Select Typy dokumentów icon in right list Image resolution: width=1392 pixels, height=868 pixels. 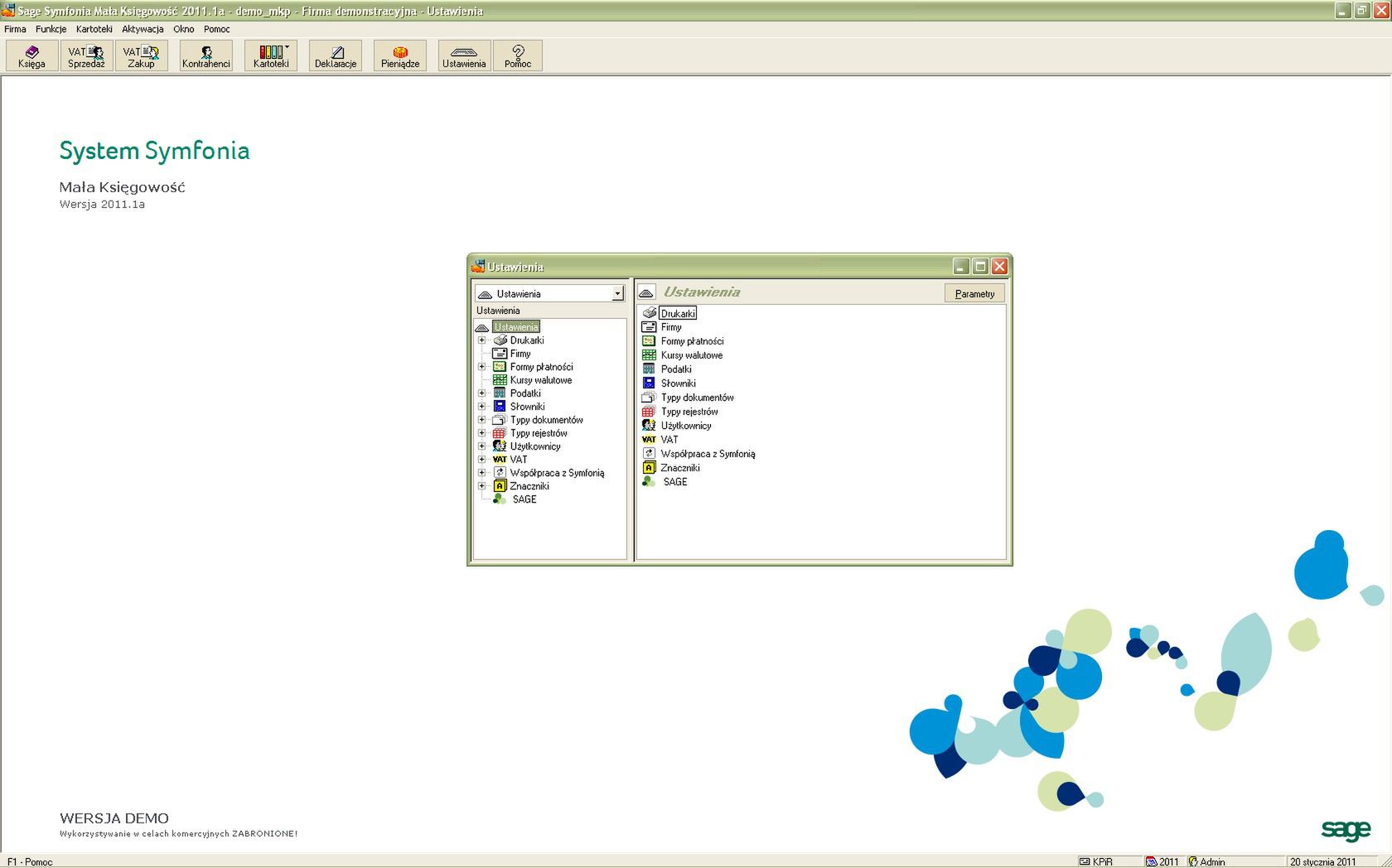pyautogui.click(x=650, y=398)
